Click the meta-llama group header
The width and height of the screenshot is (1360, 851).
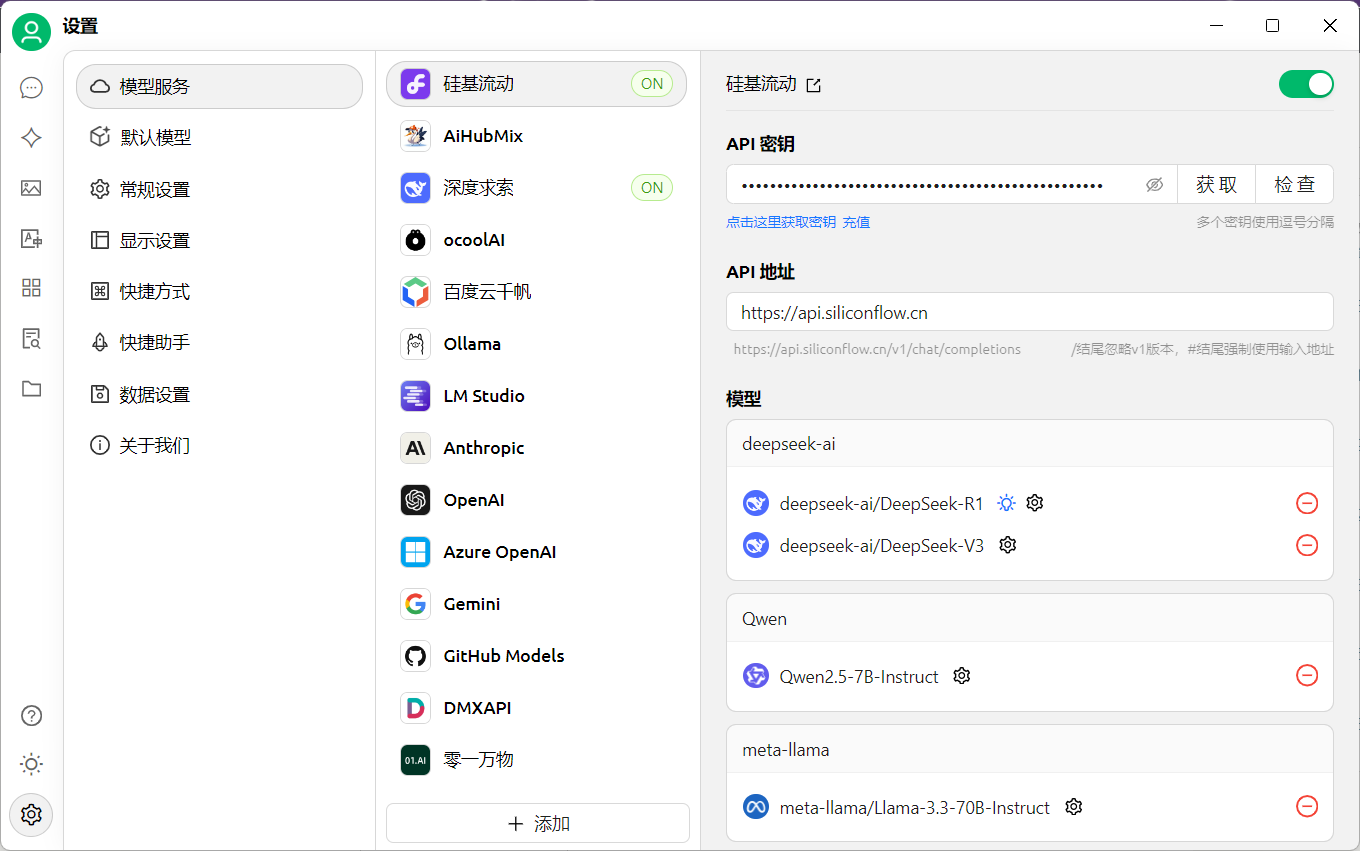(x=1030, y=749)
